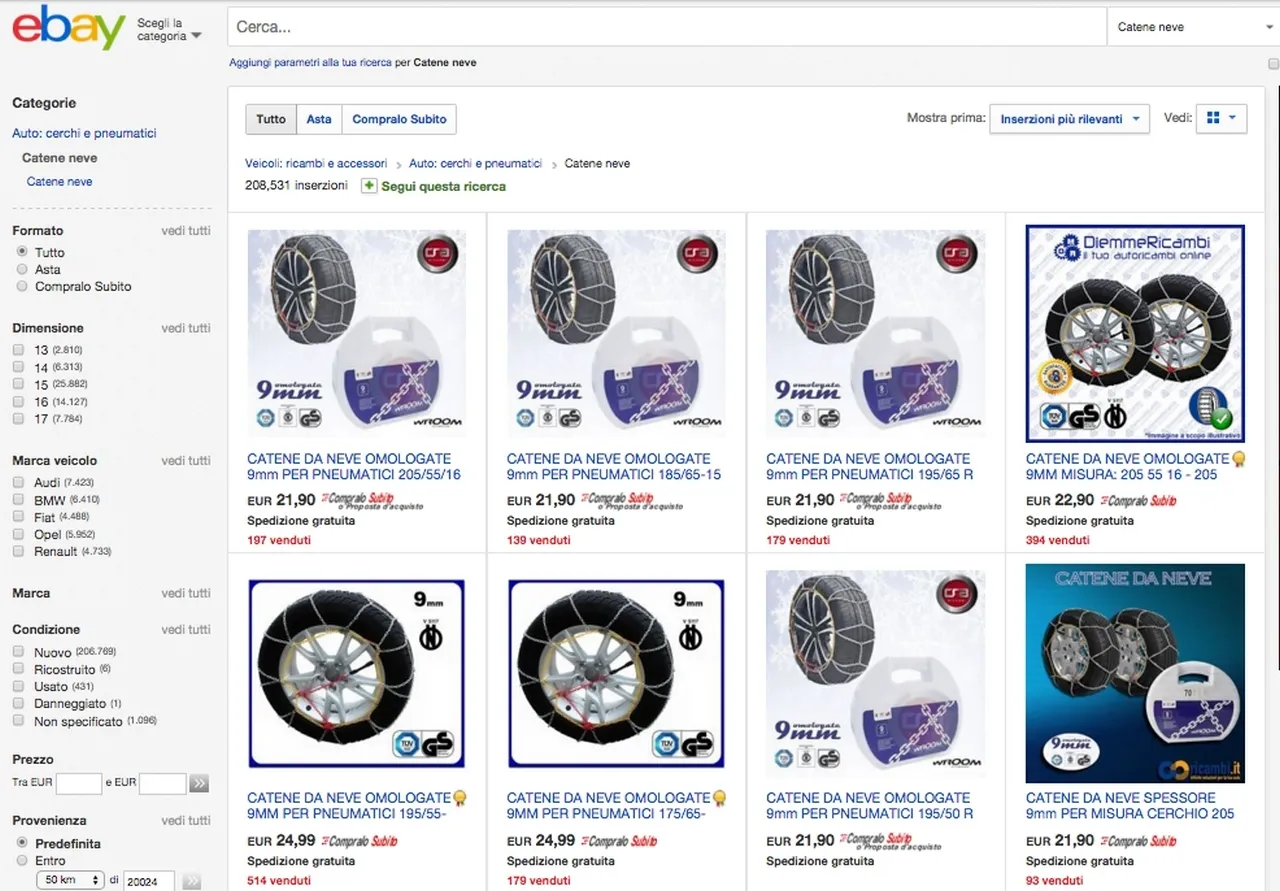Switch to the Asta tab

pyautogui.click(x=319, y=119)
